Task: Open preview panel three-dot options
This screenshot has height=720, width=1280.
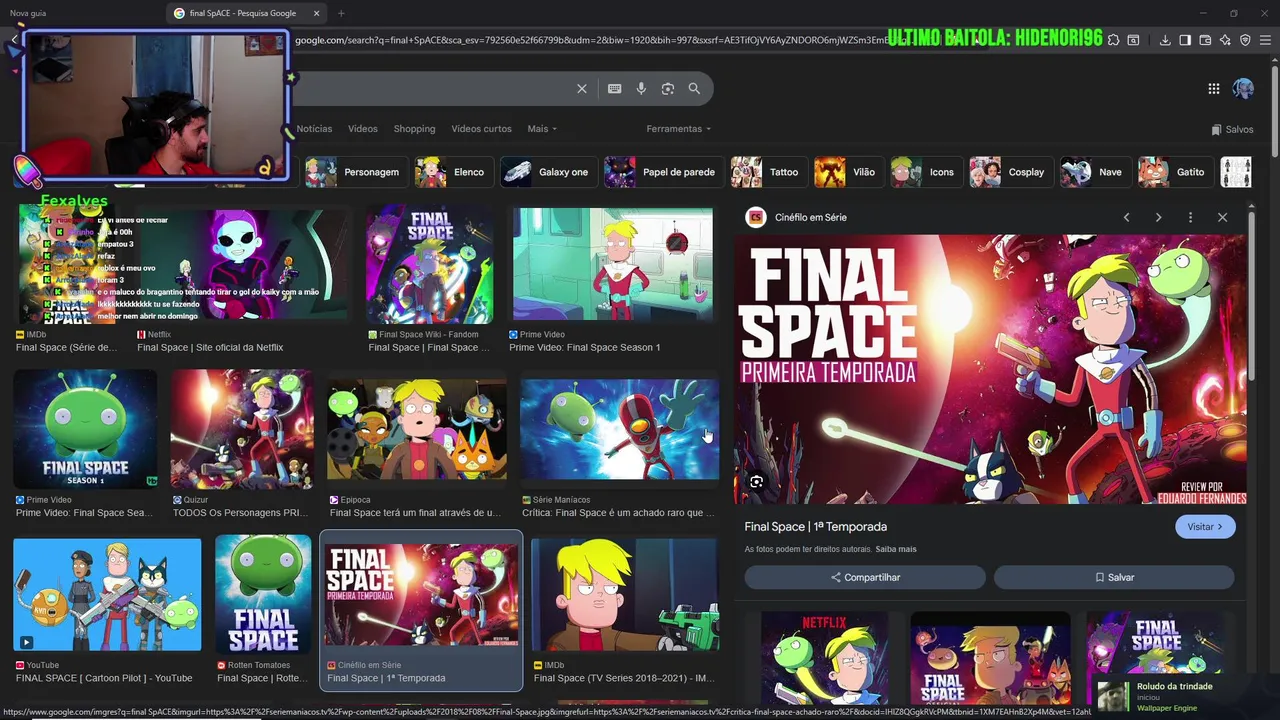Action: click(x=1190, y=217)
